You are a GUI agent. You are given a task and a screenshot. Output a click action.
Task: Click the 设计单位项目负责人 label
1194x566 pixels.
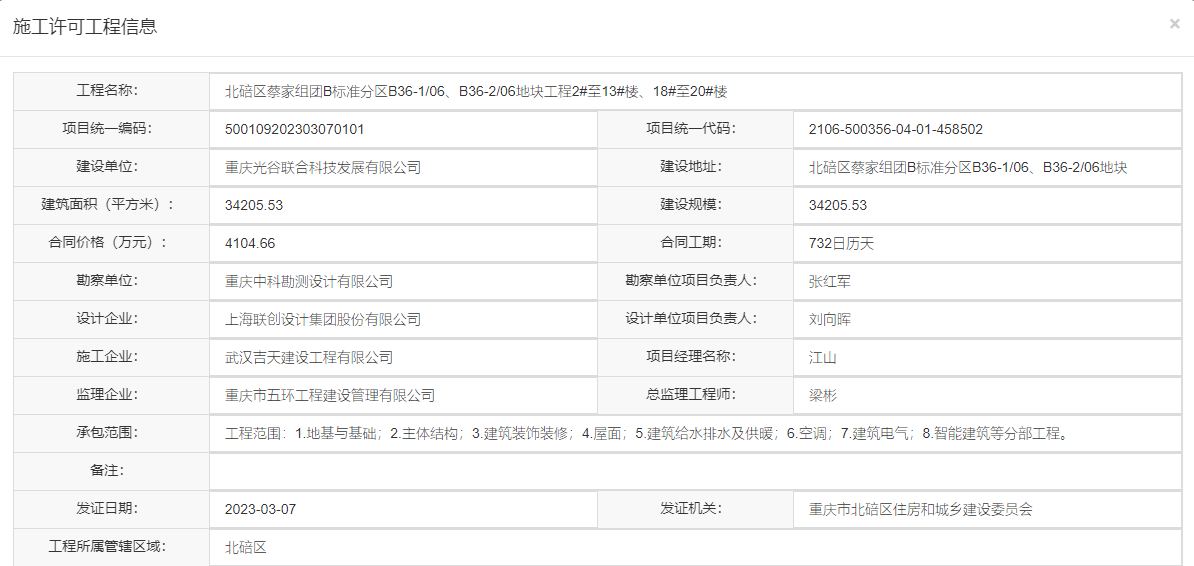tap(691, 318)
